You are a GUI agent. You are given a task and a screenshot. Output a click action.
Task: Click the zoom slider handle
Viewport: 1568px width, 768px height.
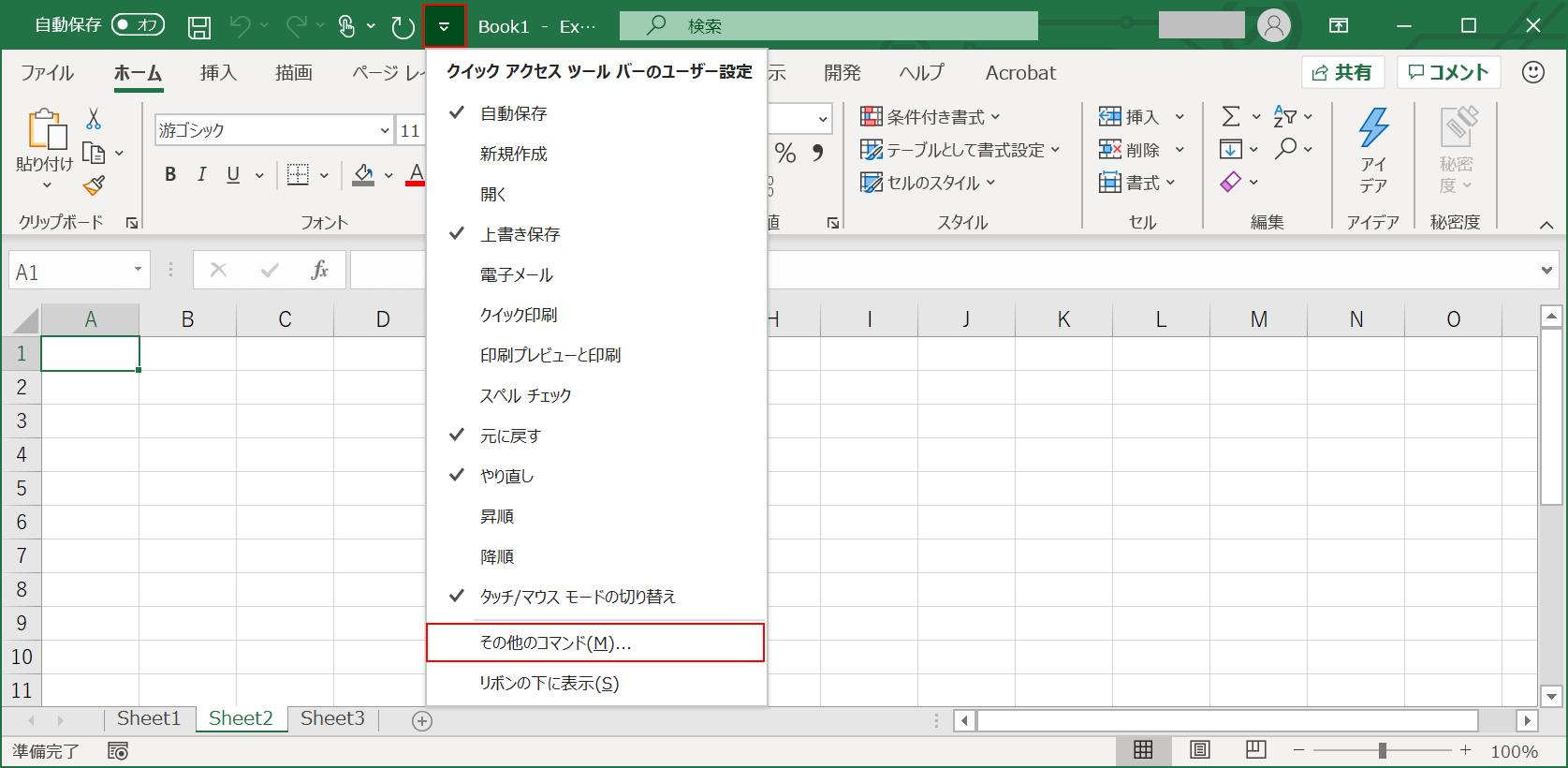(x=1382, y=750)
